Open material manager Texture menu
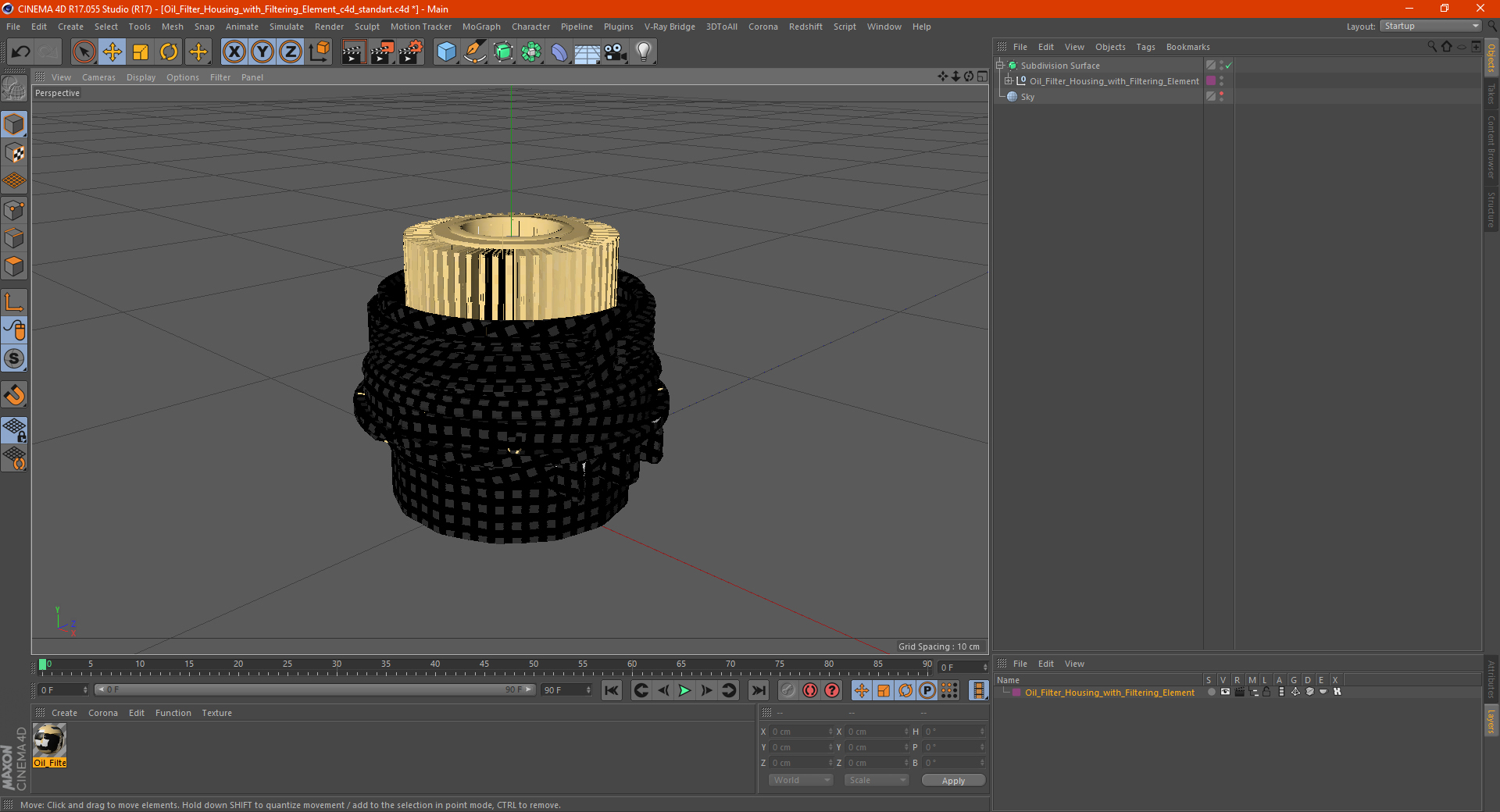 [x=216, y=714]
